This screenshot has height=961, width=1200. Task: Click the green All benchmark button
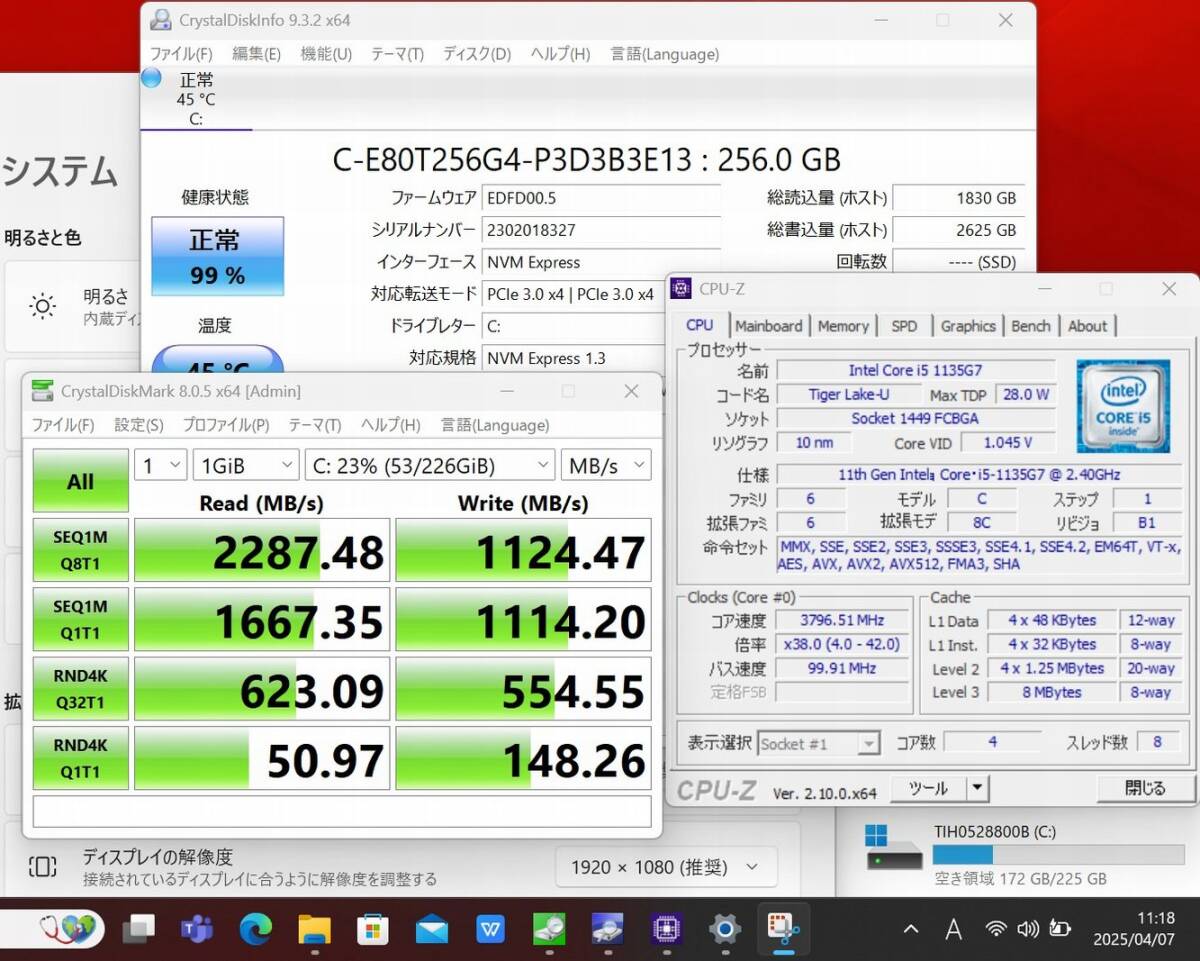80,481
